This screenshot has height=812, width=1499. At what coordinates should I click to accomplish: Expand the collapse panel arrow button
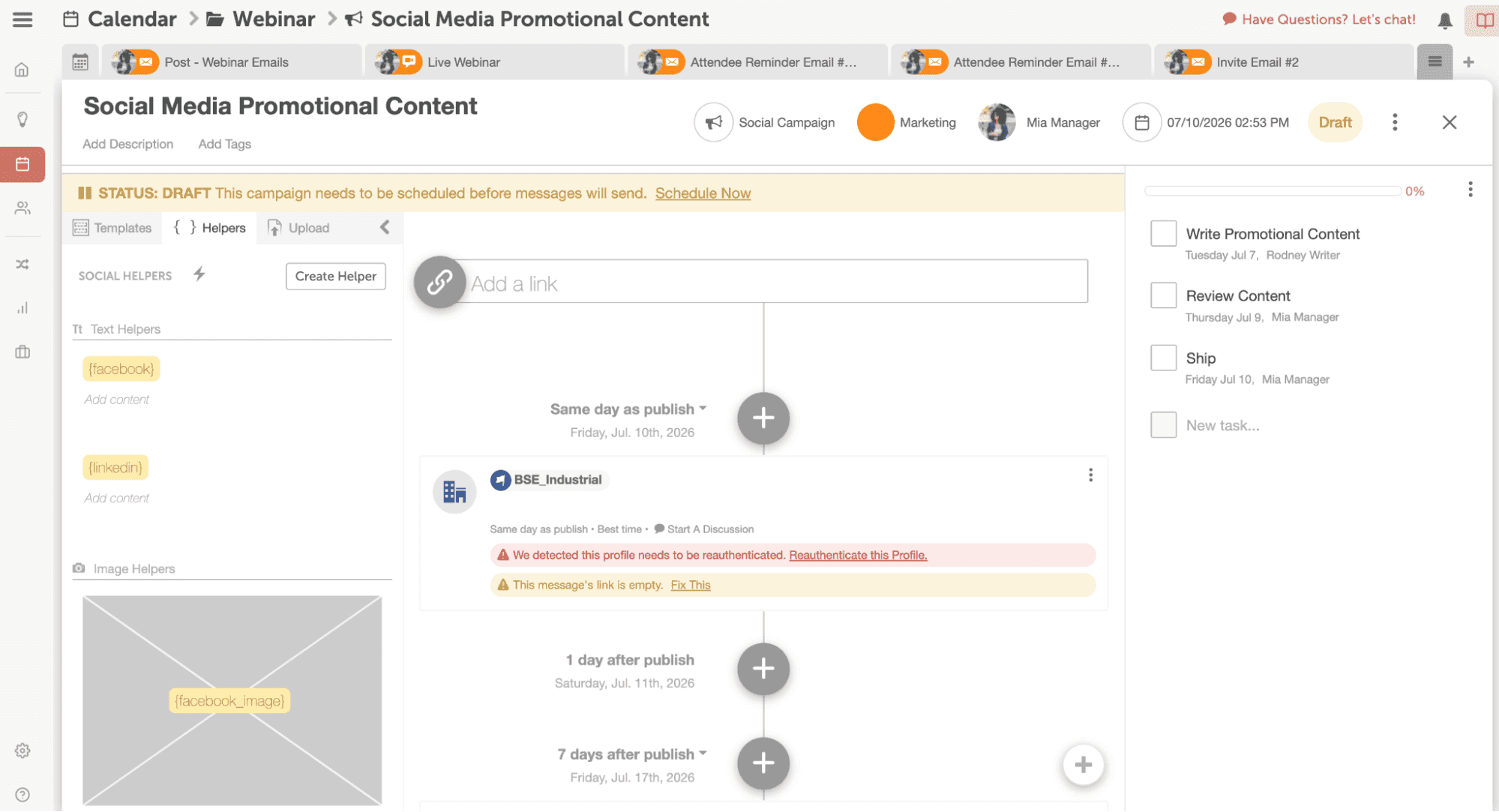tap(385, 227)
